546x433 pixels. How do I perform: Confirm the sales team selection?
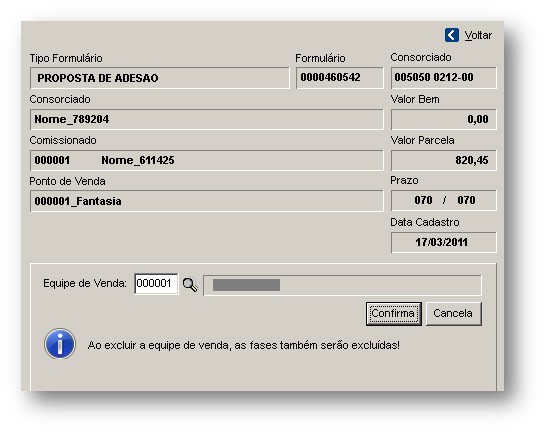pos(393,314)
